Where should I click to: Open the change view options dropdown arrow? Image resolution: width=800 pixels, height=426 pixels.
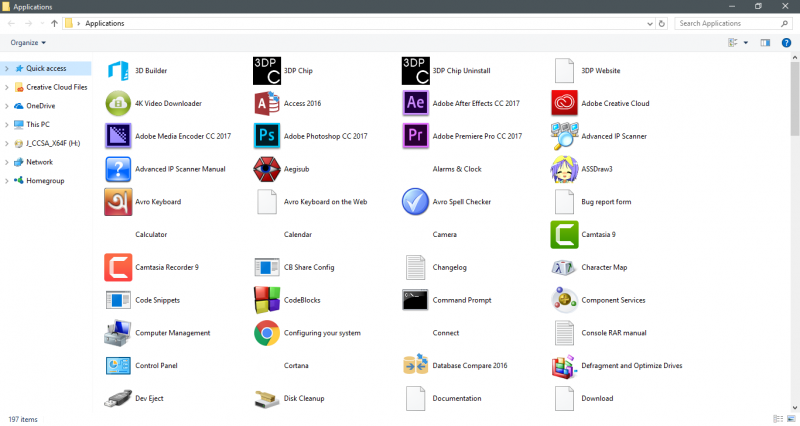point(745,43)
